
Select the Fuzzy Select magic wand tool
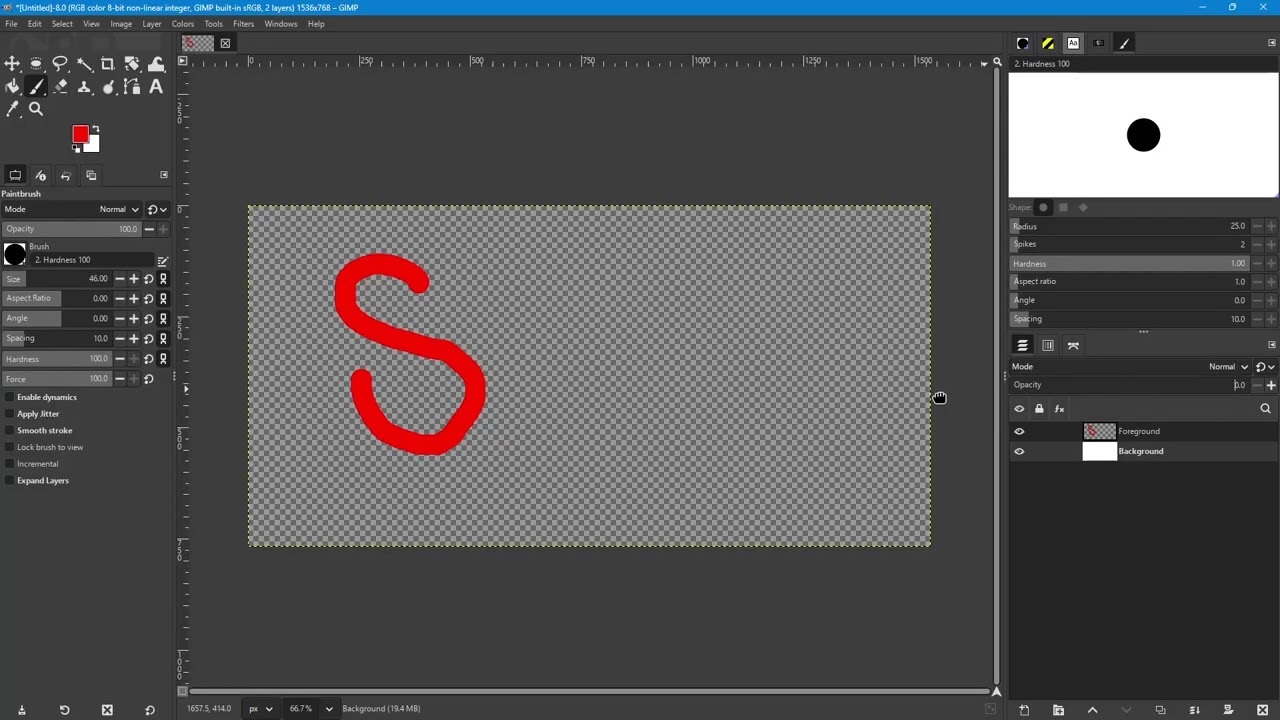click(84, 64)
